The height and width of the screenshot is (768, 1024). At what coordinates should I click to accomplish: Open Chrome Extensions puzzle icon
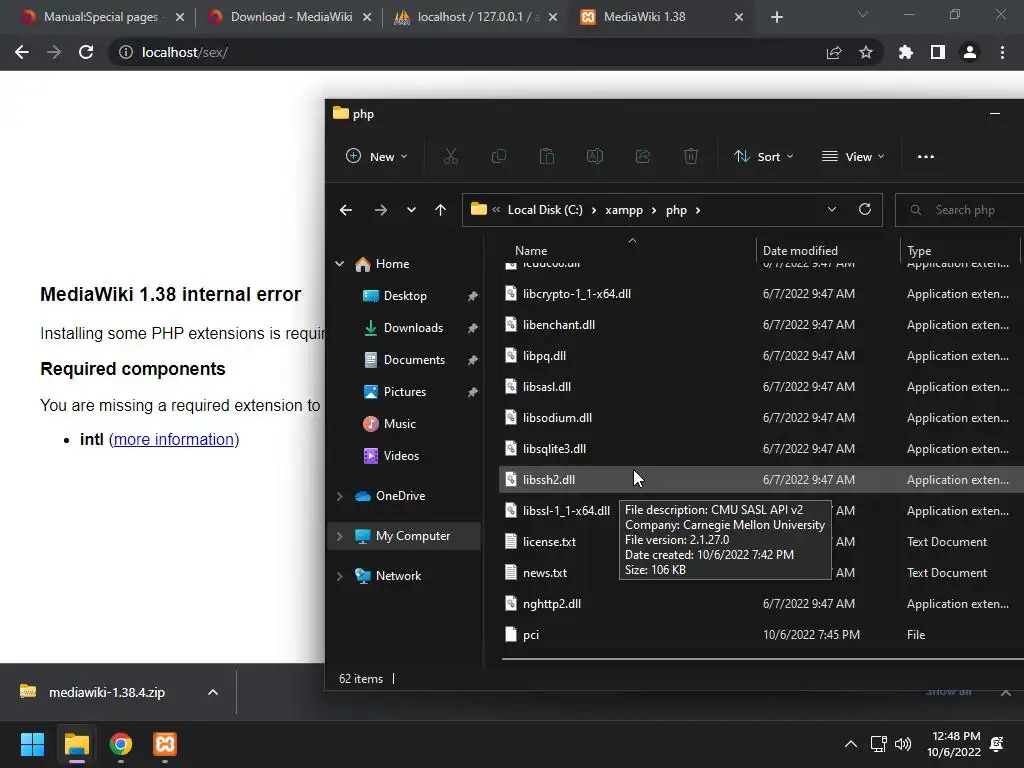pyautogui.click(x=906, y=52)
